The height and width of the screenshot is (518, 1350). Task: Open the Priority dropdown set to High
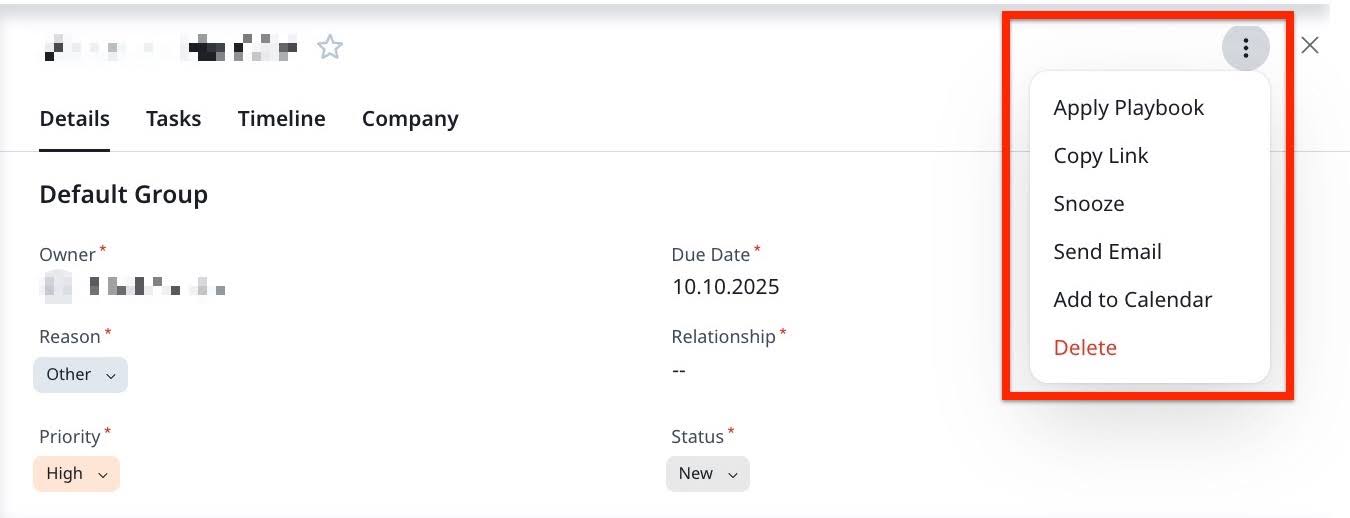(x=76, y=474)
